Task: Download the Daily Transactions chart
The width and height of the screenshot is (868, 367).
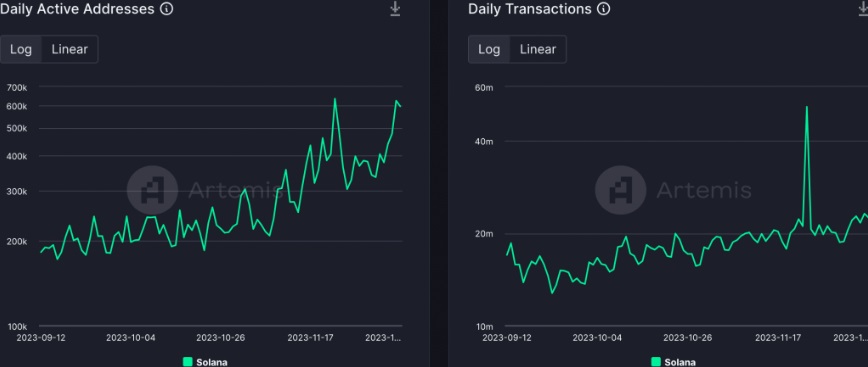Action: click(x=863, y=9)
